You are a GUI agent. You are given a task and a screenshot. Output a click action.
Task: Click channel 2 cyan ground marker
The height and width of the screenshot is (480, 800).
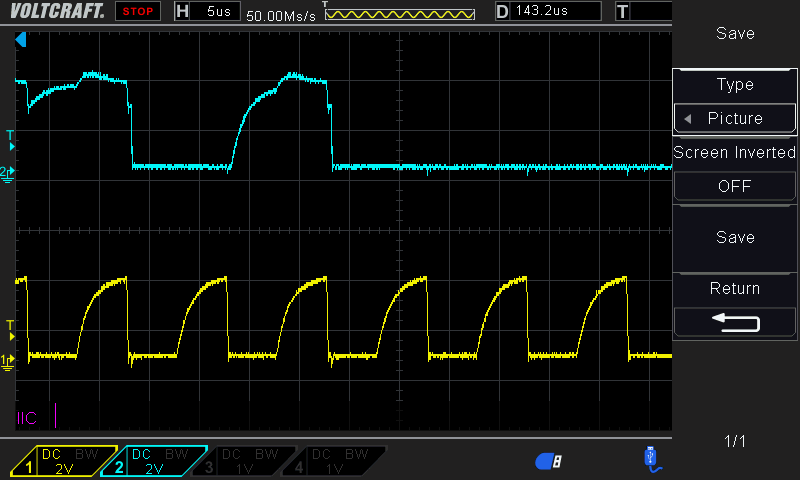coord(8,173)
